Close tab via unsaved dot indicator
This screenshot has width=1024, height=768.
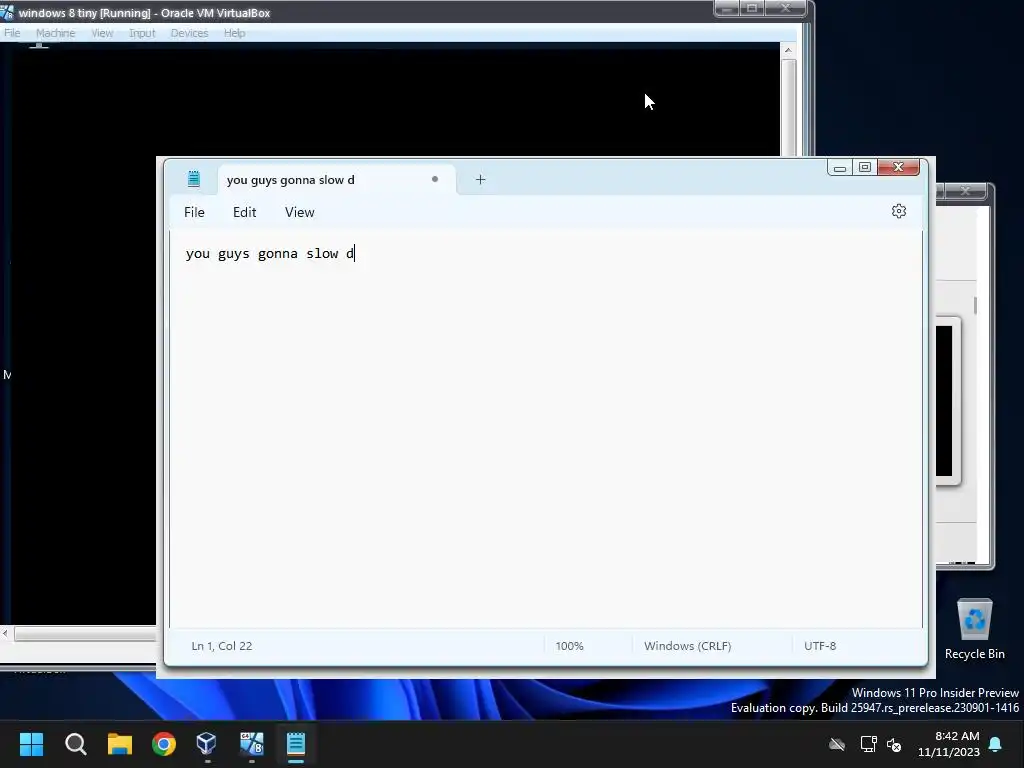[x=435, y=179]
